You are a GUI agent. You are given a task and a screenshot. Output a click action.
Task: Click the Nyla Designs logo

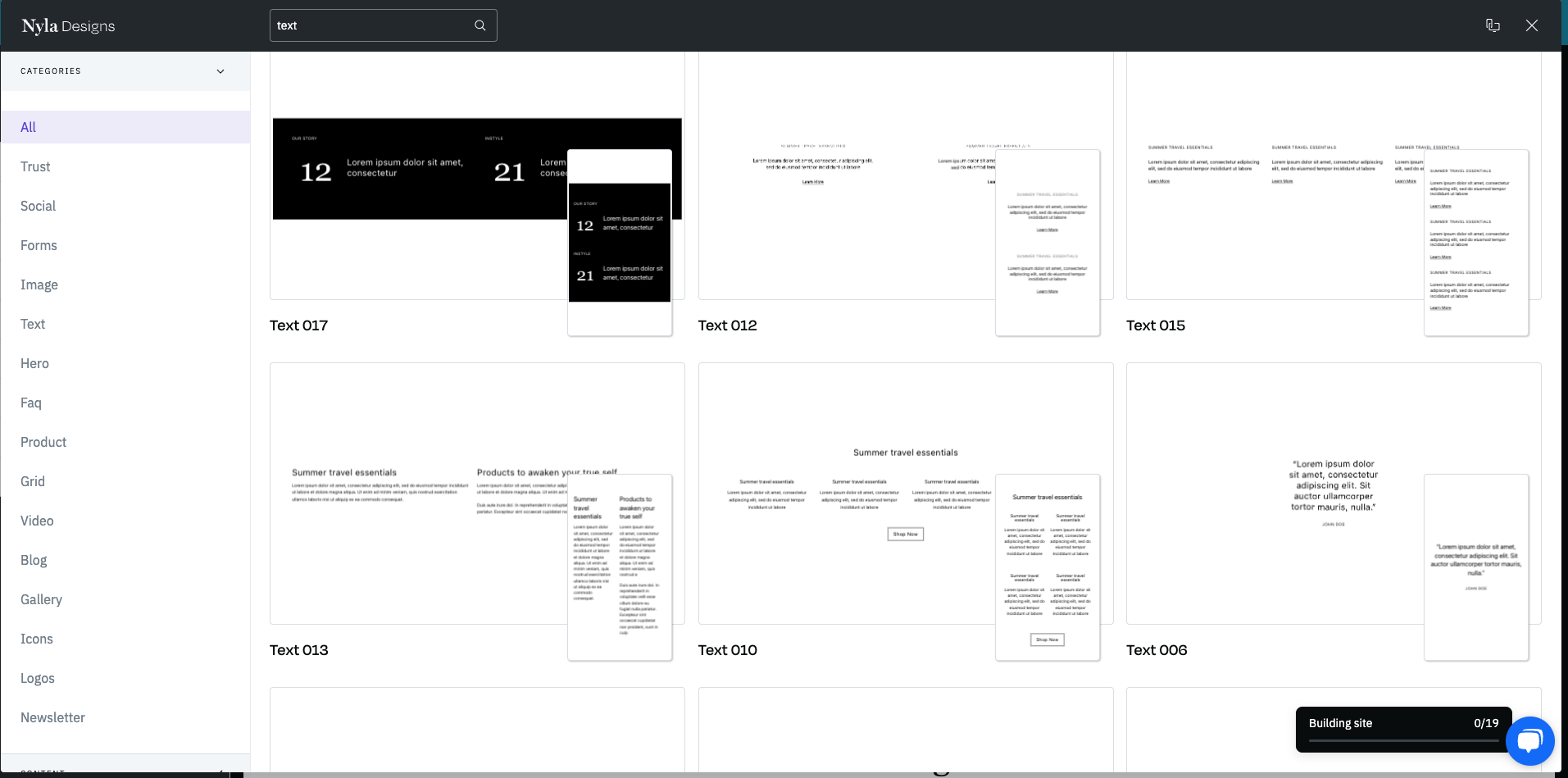[x=68, y=26]
